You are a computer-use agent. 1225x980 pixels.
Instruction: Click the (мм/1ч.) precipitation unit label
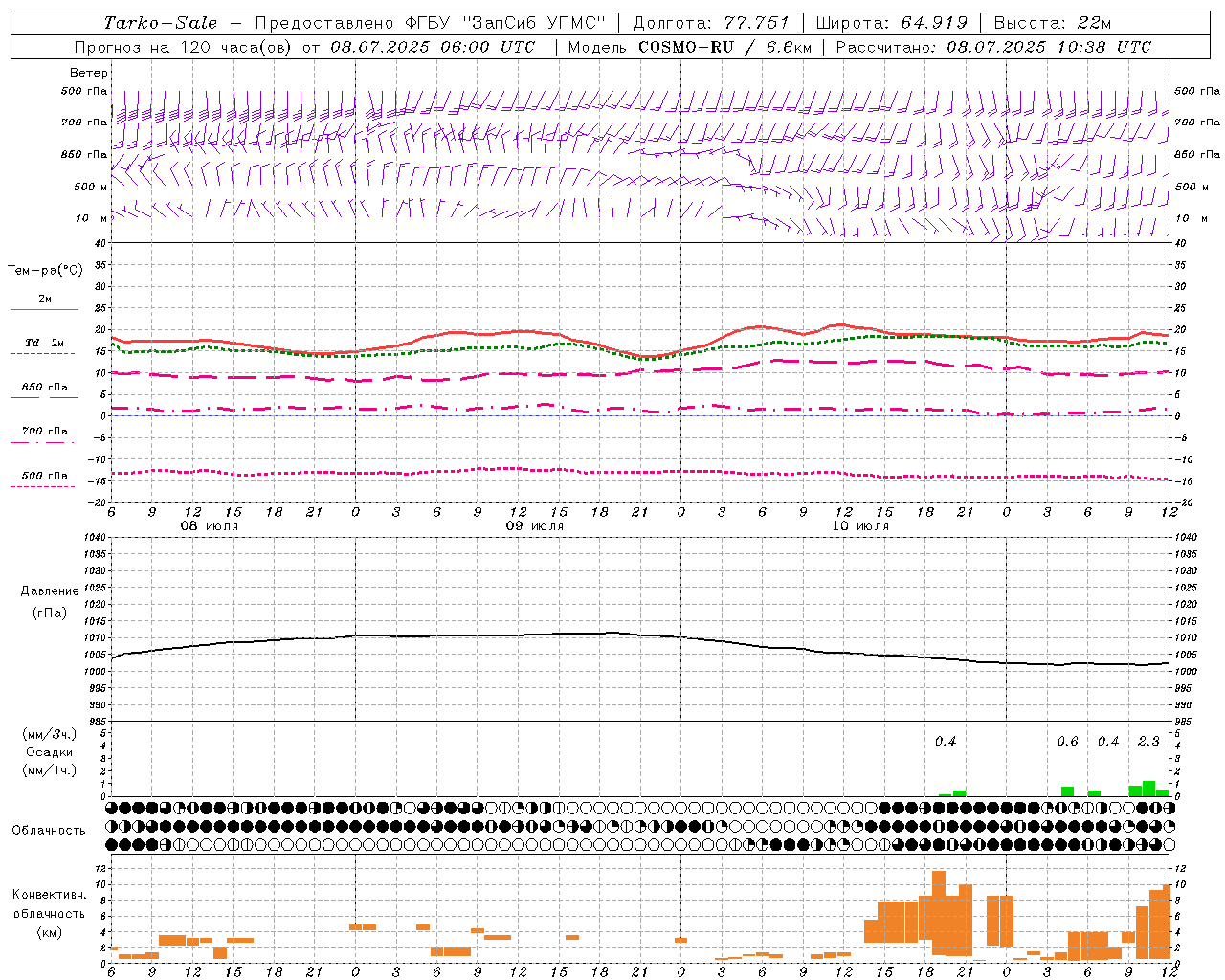(50, 770)
